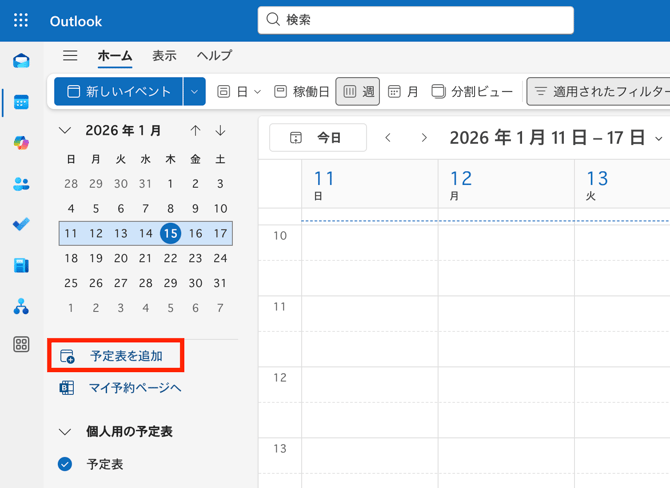The image size is (670, 488).
Task: Click the 2026年1月 month heading
Action: [123, 130]
